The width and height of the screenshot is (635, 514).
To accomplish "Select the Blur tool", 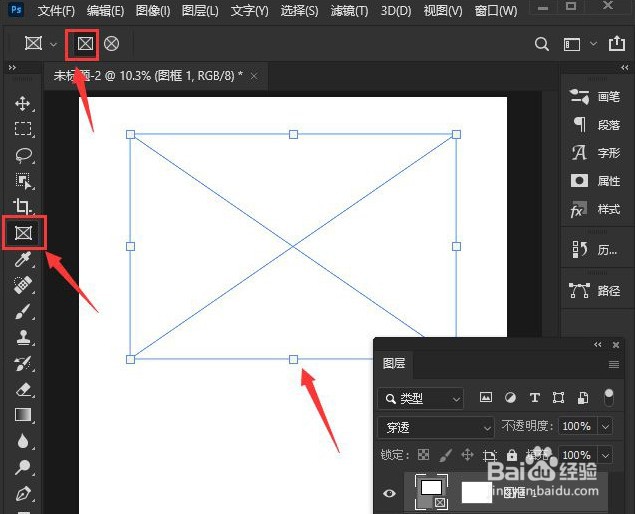I will 23,441.
